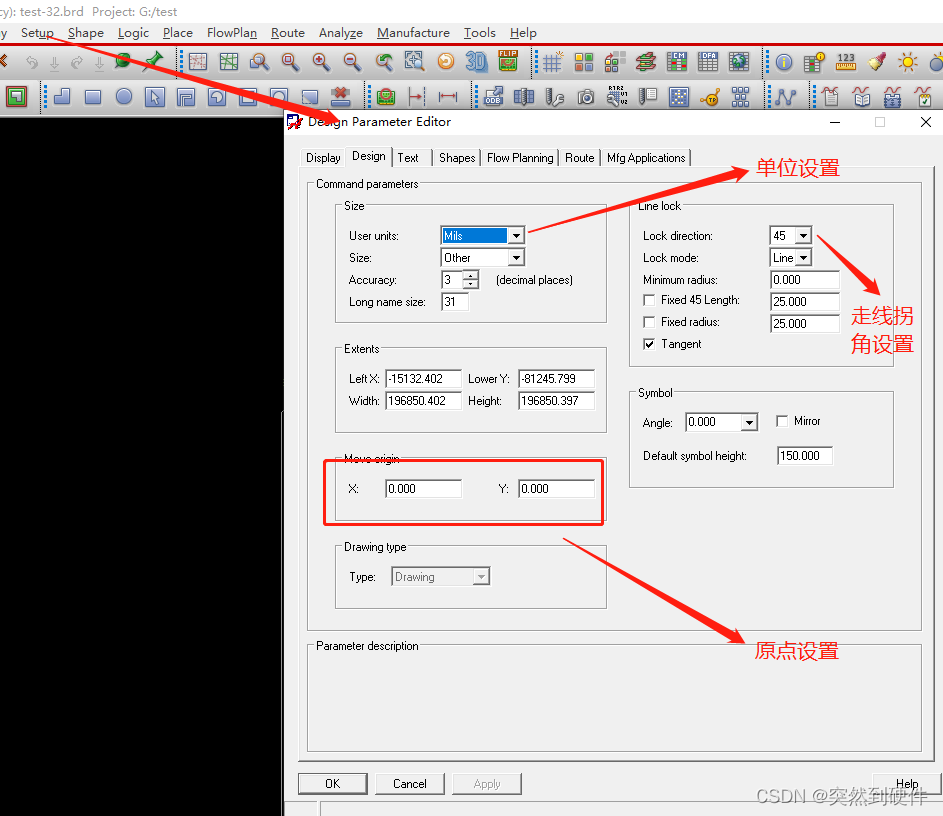This screenshot has width=943, height=816.
Task: Click the 123 ruler measure icon
Action: [846, 62]
